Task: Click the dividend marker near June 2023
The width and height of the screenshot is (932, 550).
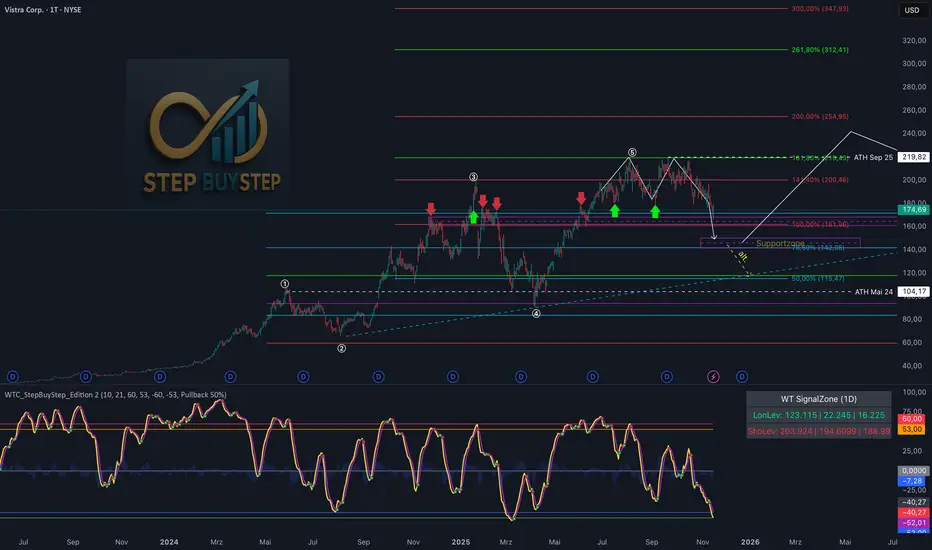Action: (x=12, y=376)
